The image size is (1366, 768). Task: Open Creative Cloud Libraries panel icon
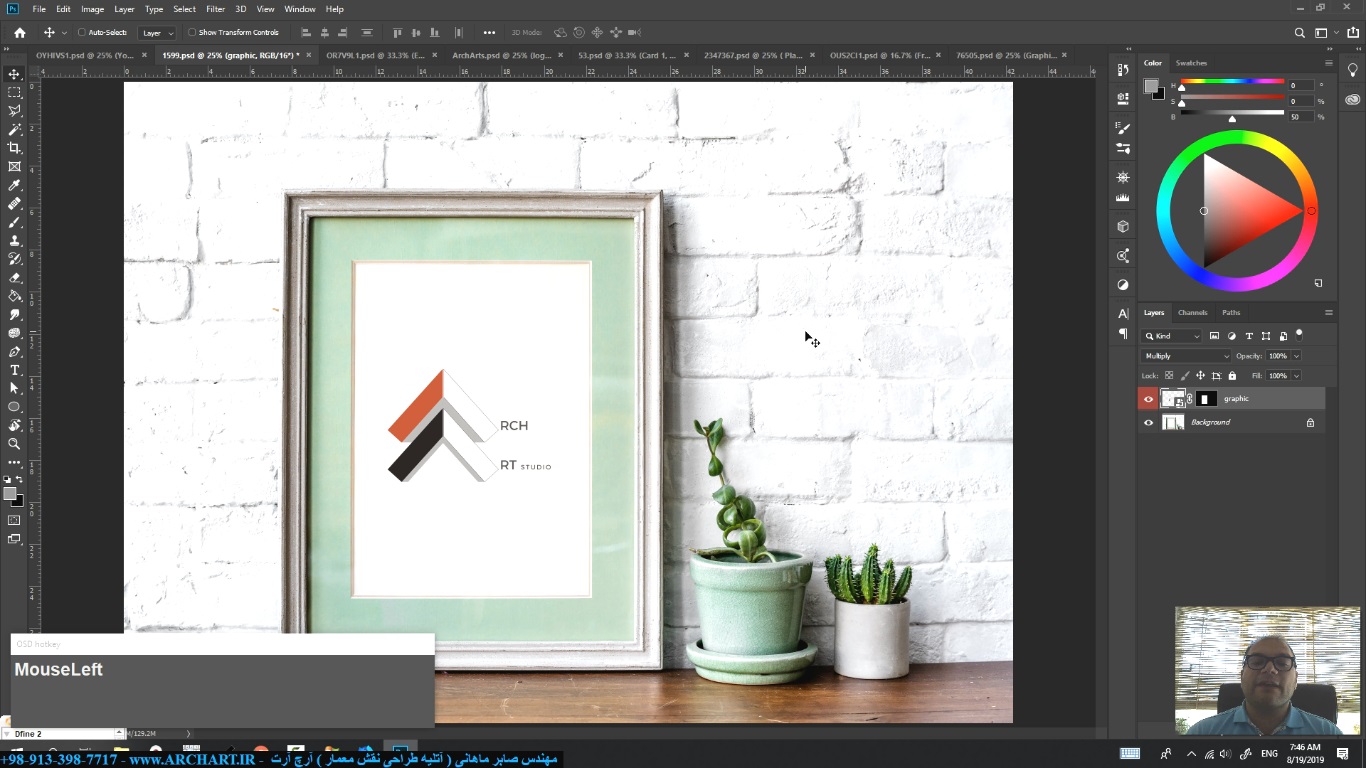(x=1353, y=99)
